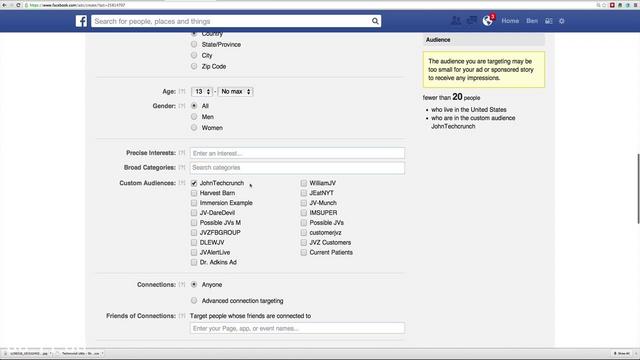Select the City location option
The image size is (640, 360).
click(x=194, y=55)
